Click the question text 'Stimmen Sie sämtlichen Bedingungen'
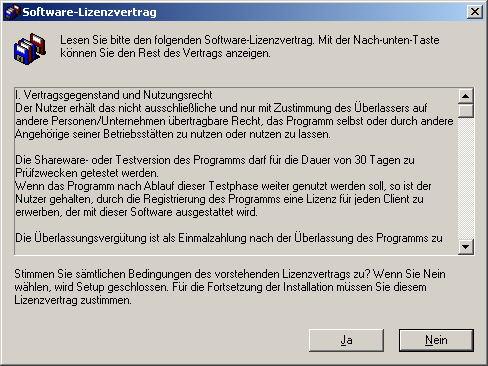The width and height of the screenshot is (488, 366). coord(230,287)
